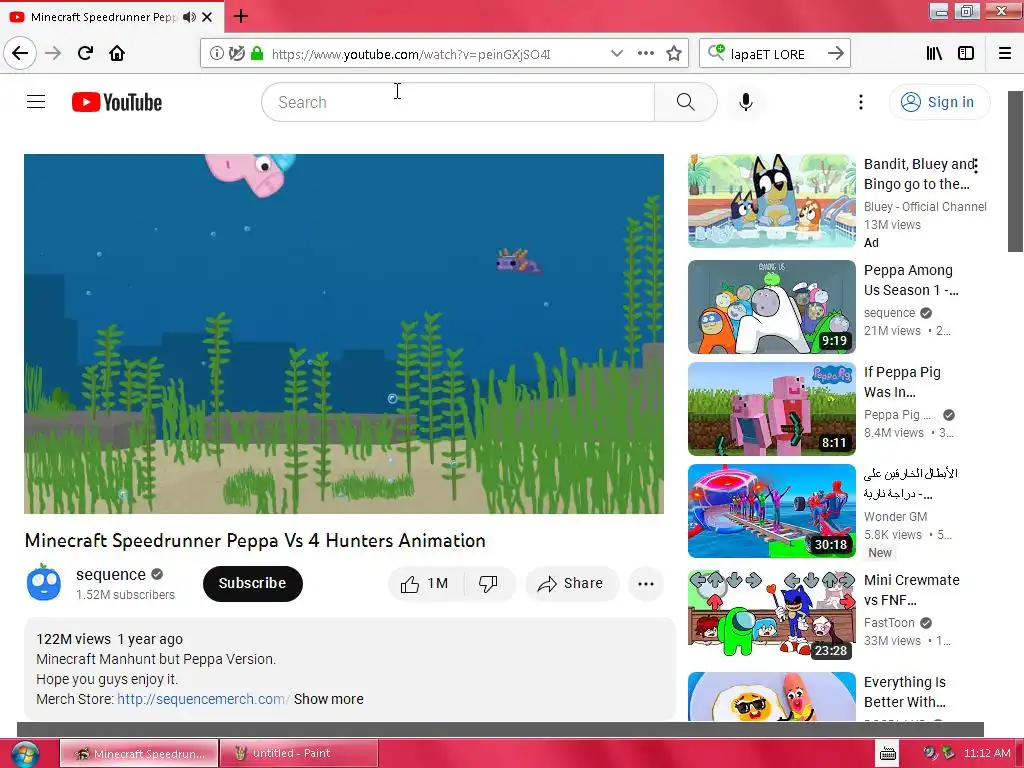Open the If Peppa Pig Was In thumbnail
Viewport: 1024px width, 768px height.
(771, 409)
